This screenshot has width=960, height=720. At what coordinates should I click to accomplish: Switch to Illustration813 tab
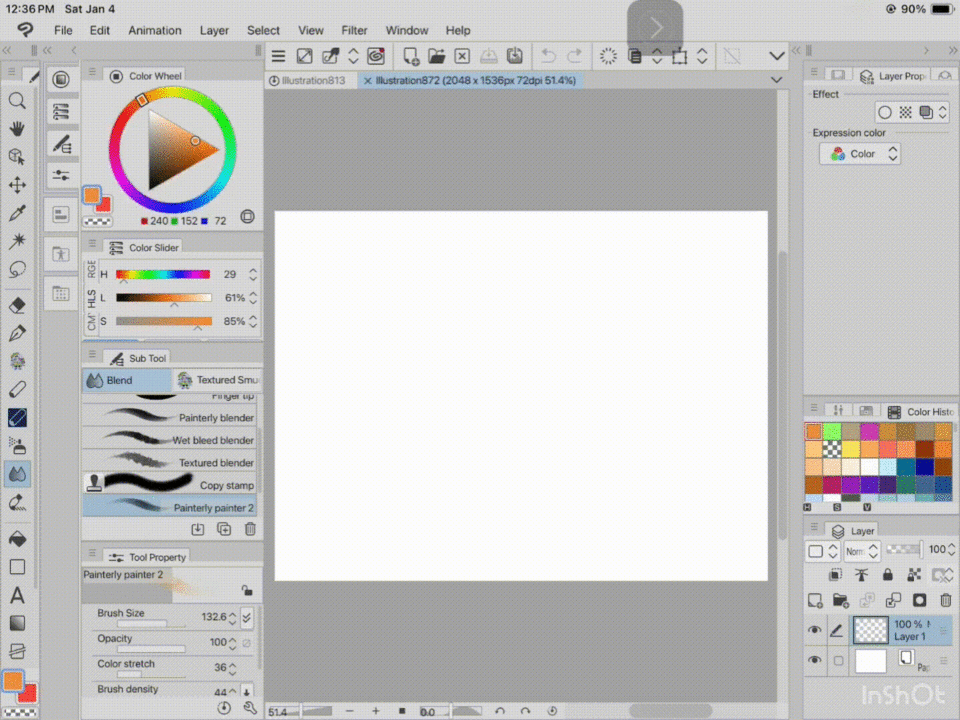311,80
